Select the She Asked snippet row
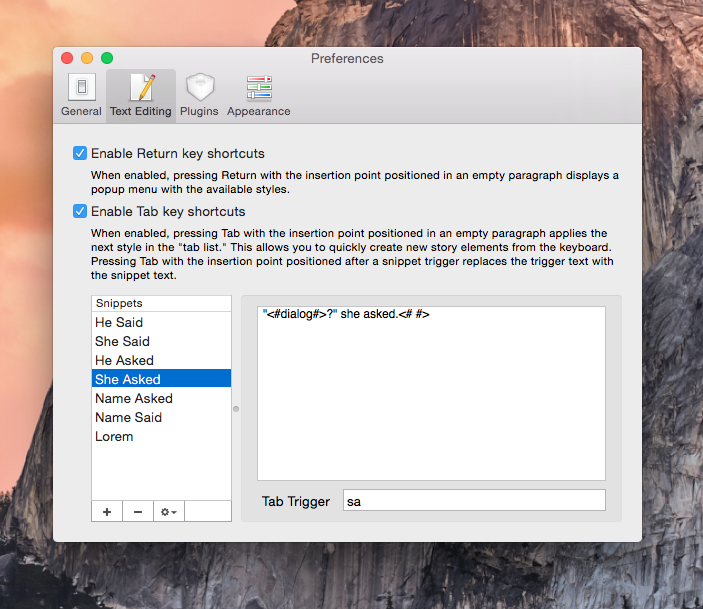The width and height of the screenshot is (703, 609). tap(161, 379)
